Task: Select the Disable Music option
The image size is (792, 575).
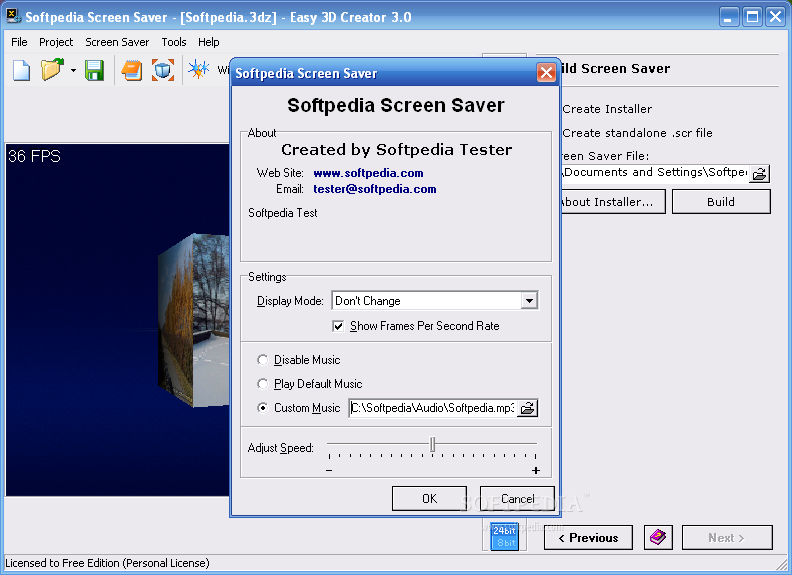Action: [262, 360]
